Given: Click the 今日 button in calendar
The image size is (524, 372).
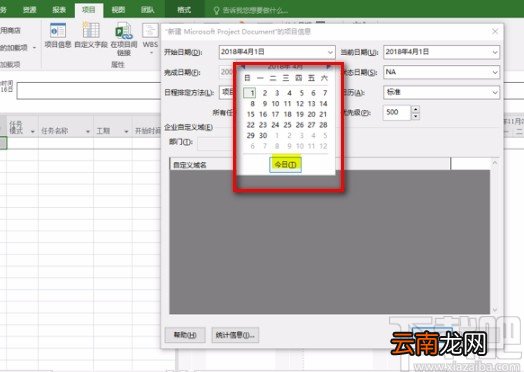Looking at the screenshot, I should [285, 164].
